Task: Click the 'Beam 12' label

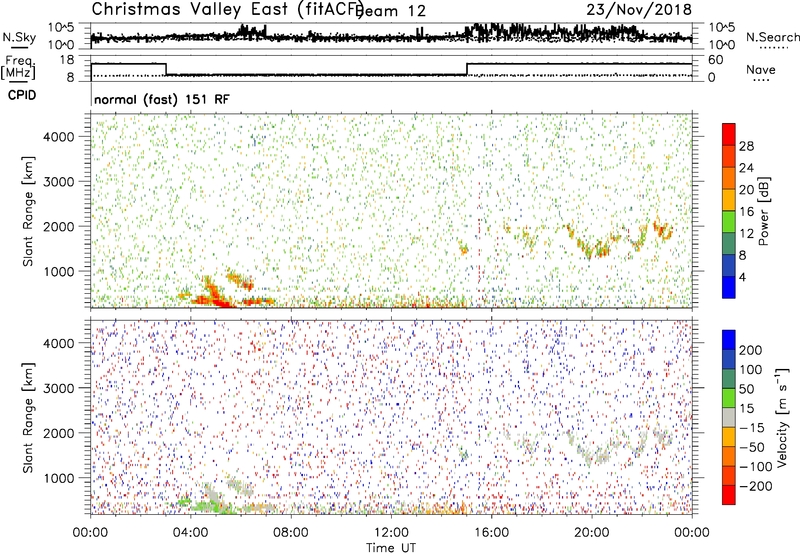Action: point(391,11)
